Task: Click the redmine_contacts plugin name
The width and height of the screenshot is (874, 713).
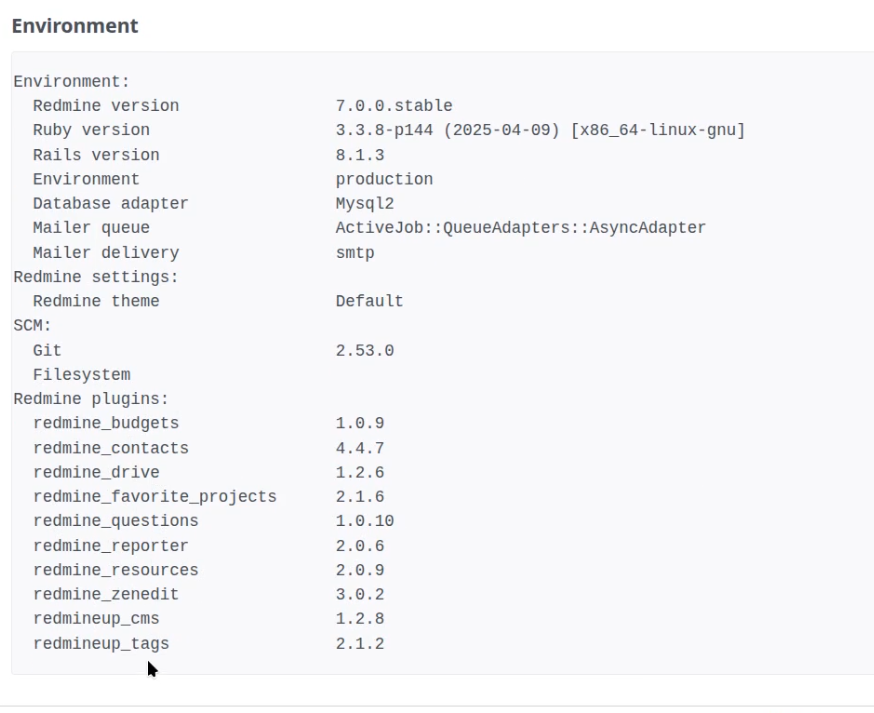Action: tap(110, 448)
